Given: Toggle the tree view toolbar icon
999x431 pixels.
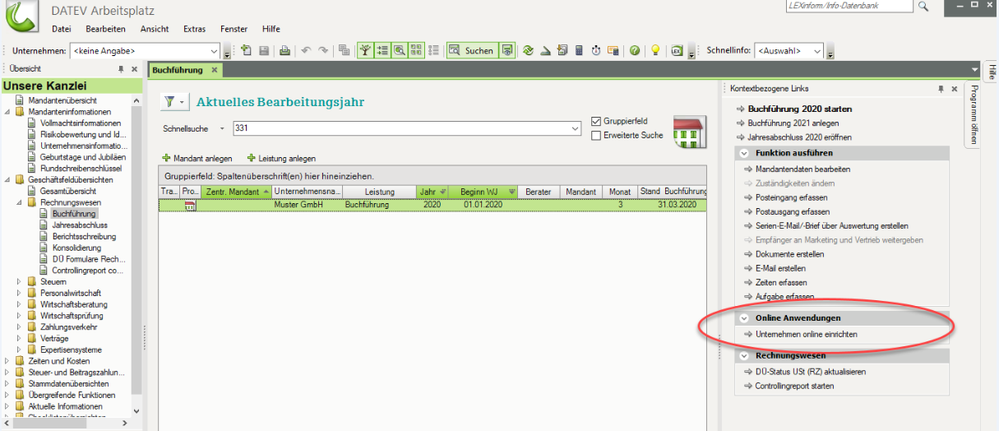Looking at the screenshot, I should (366, 51).
